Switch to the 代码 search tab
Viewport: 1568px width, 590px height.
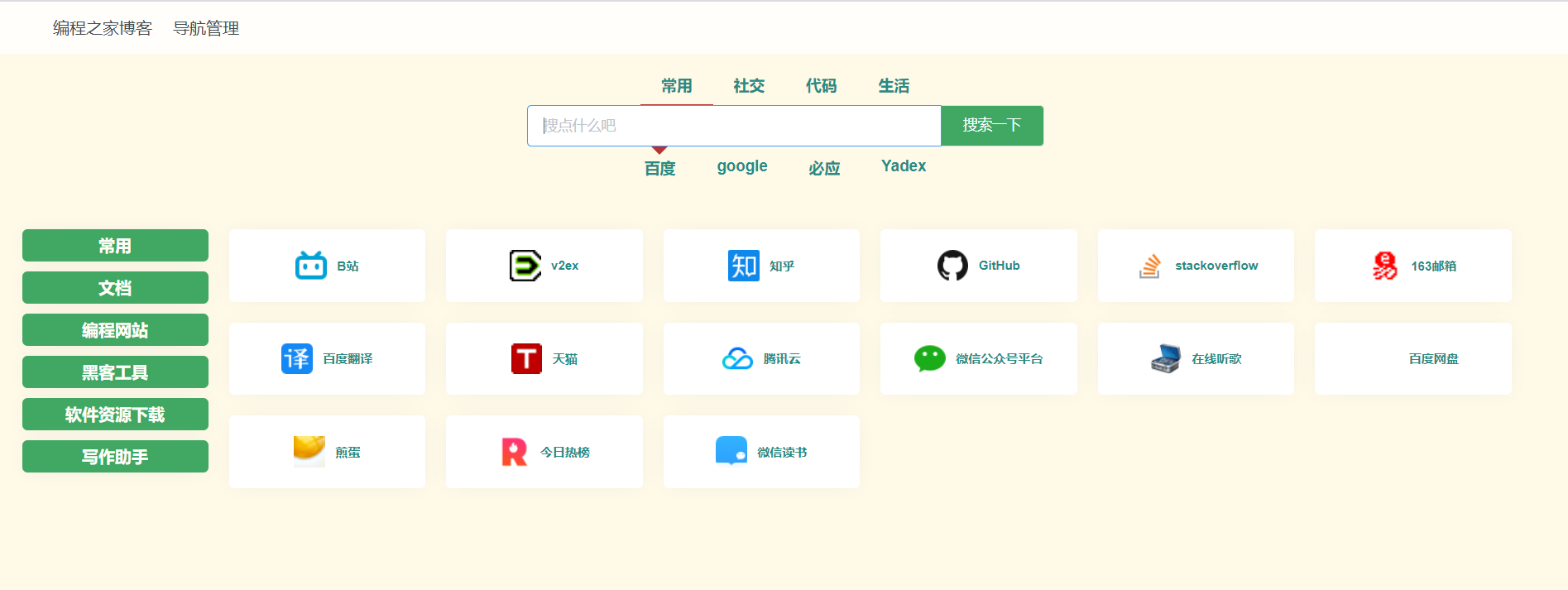pos(822,86)
